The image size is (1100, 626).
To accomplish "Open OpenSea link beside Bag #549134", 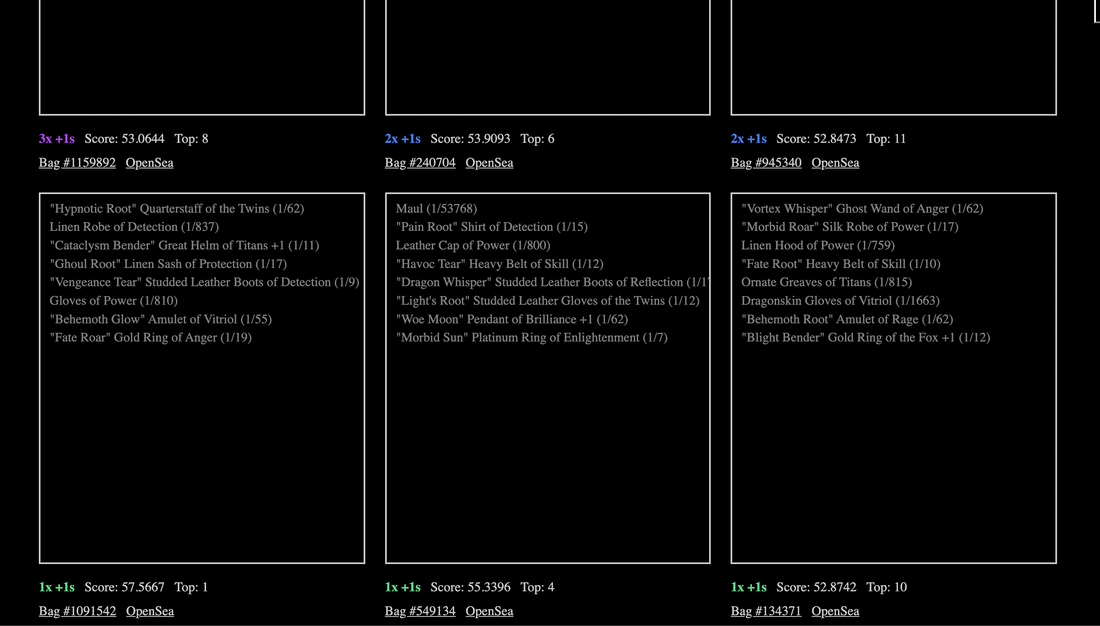I will (489, 611).
